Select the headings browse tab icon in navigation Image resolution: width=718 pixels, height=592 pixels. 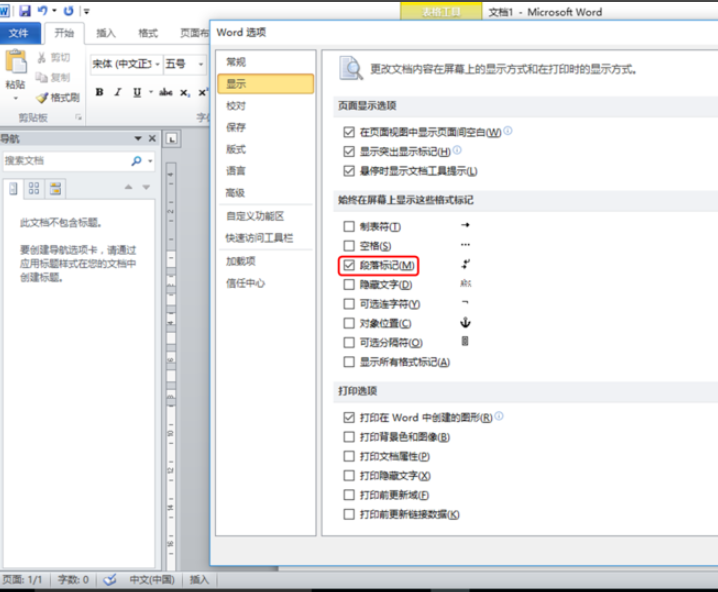(14, 188)
